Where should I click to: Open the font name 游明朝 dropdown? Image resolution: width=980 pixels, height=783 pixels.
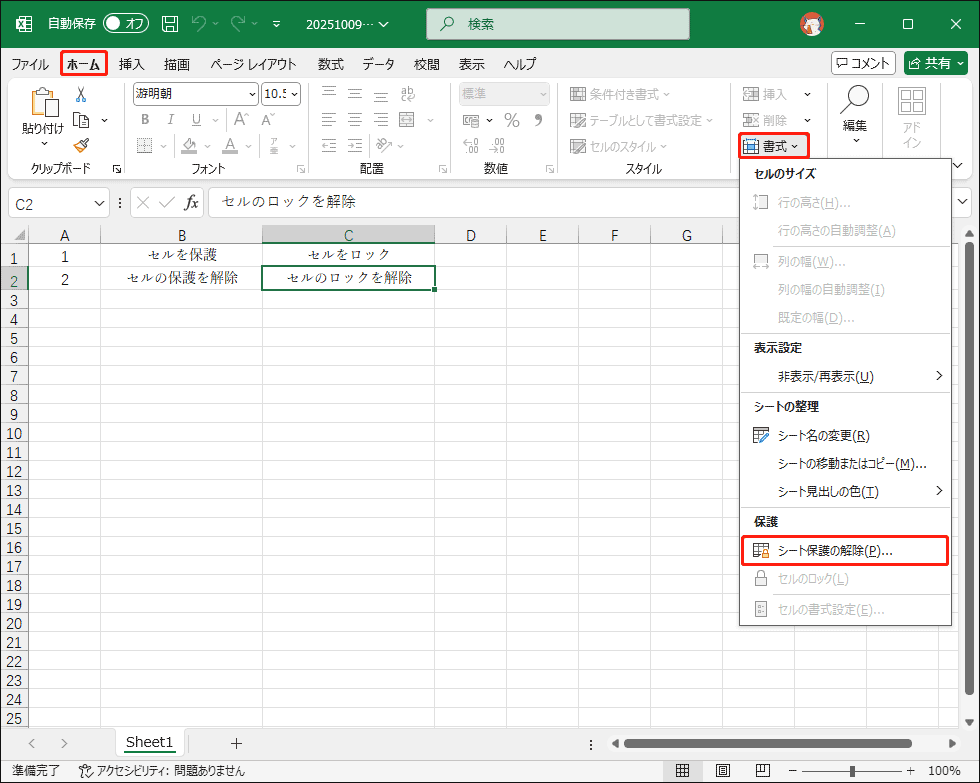point(252,94)
